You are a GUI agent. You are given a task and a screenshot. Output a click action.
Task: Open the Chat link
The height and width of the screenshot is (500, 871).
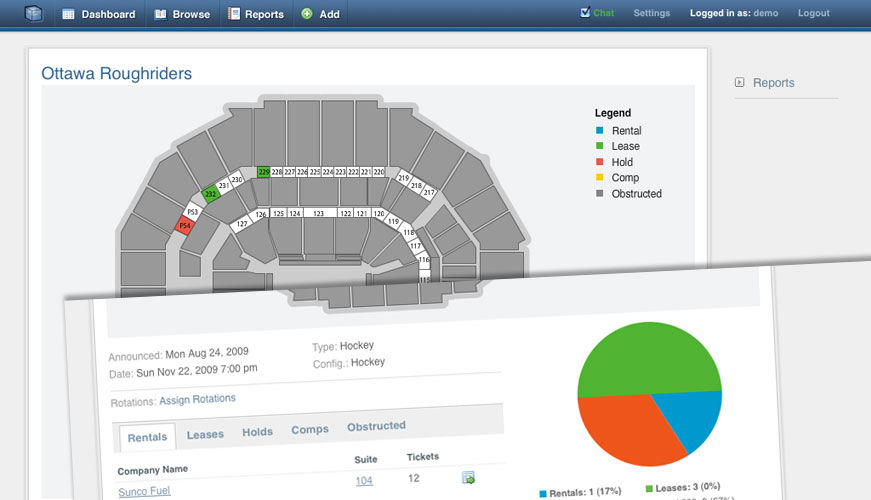603,13
